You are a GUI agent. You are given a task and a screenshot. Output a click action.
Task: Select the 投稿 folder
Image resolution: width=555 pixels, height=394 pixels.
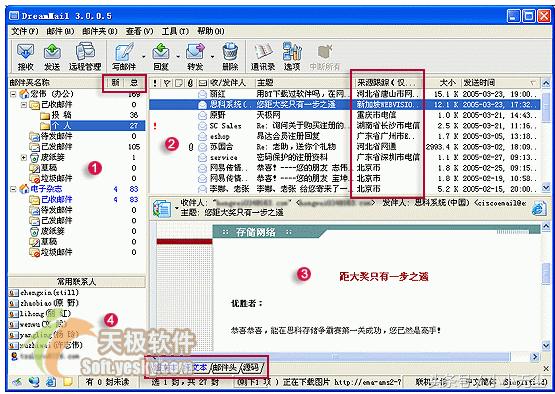click(61, 115)
